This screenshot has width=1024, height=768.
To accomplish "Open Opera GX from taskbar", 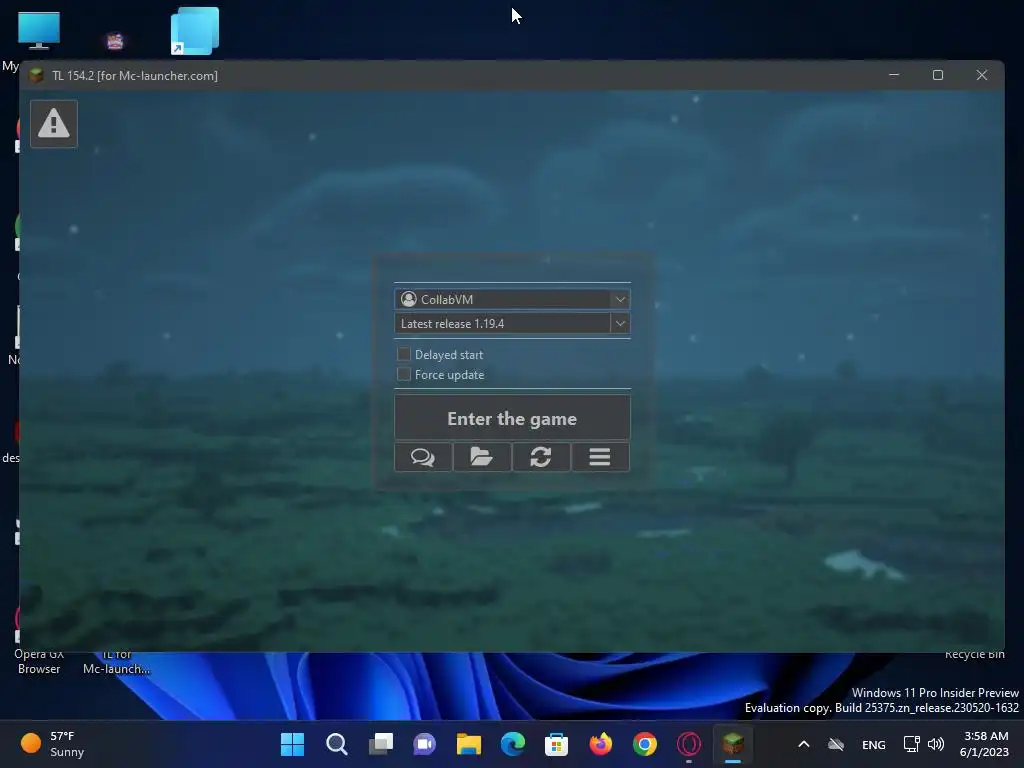I will 689,744.
